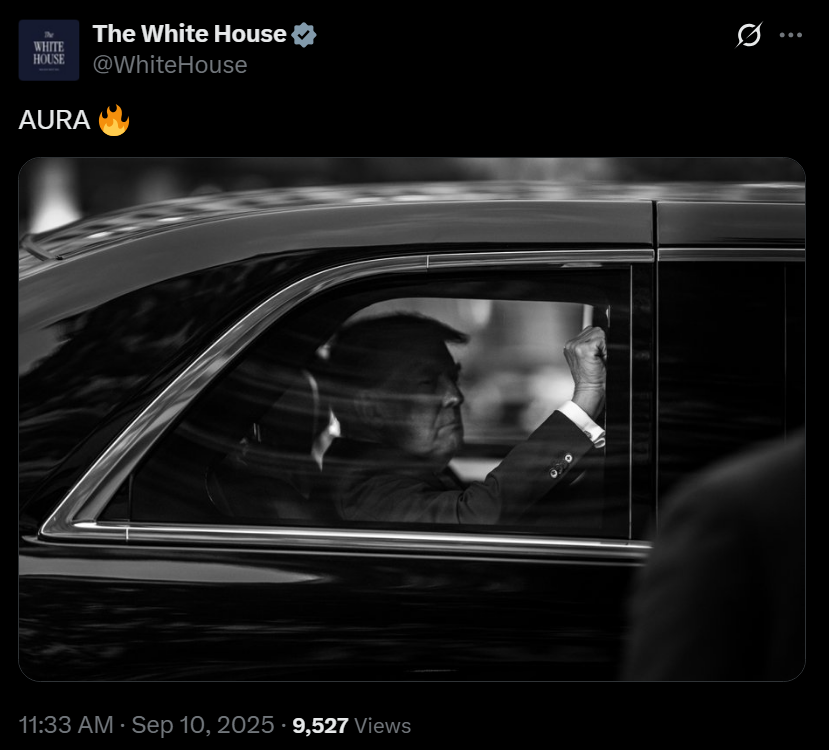Open the black-and-white limousine photo
This screenshot has height=750, width=829.
tap(412, 419)
